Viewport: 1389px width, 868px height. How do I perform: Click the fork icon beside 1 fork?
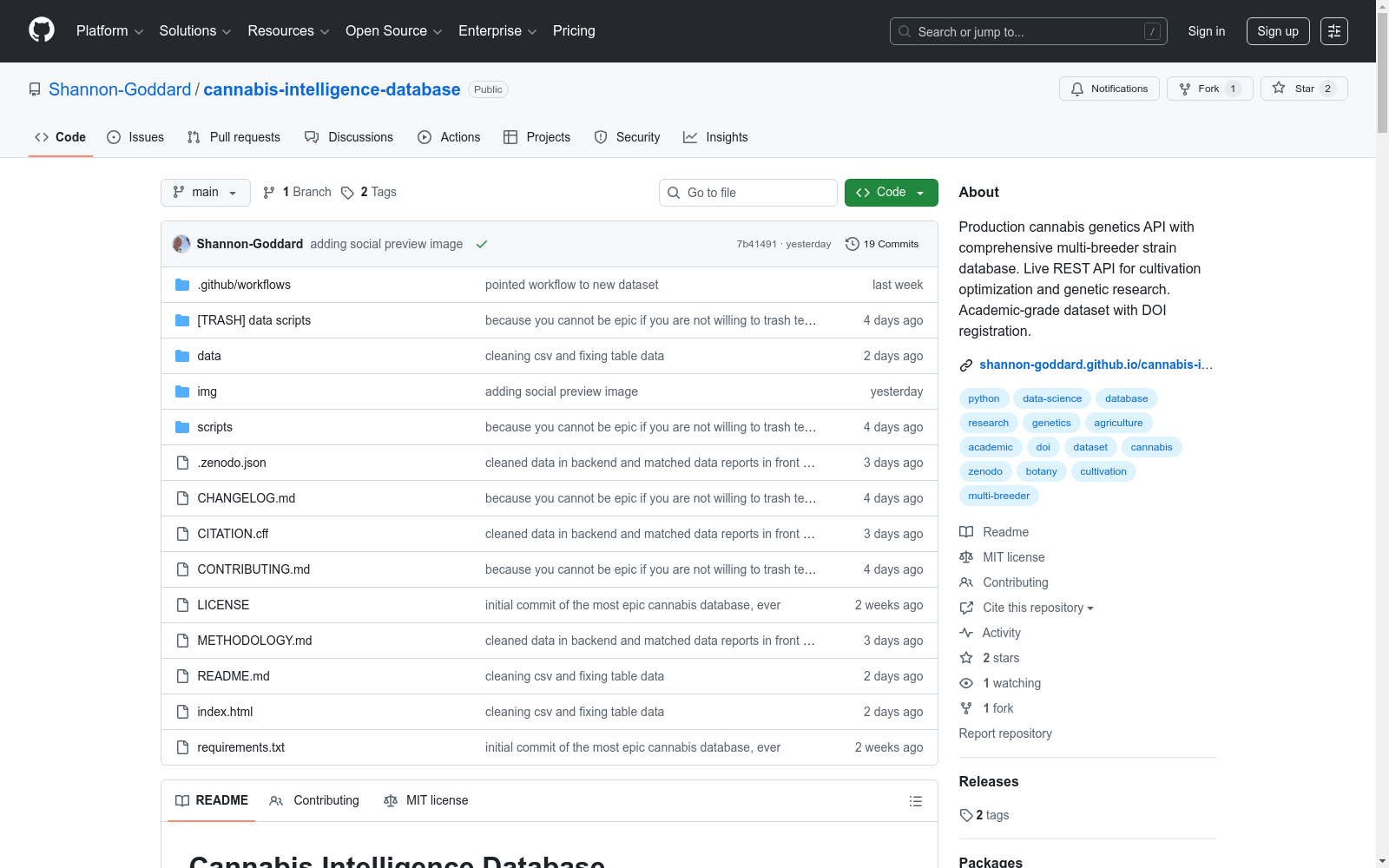(966, 708)
